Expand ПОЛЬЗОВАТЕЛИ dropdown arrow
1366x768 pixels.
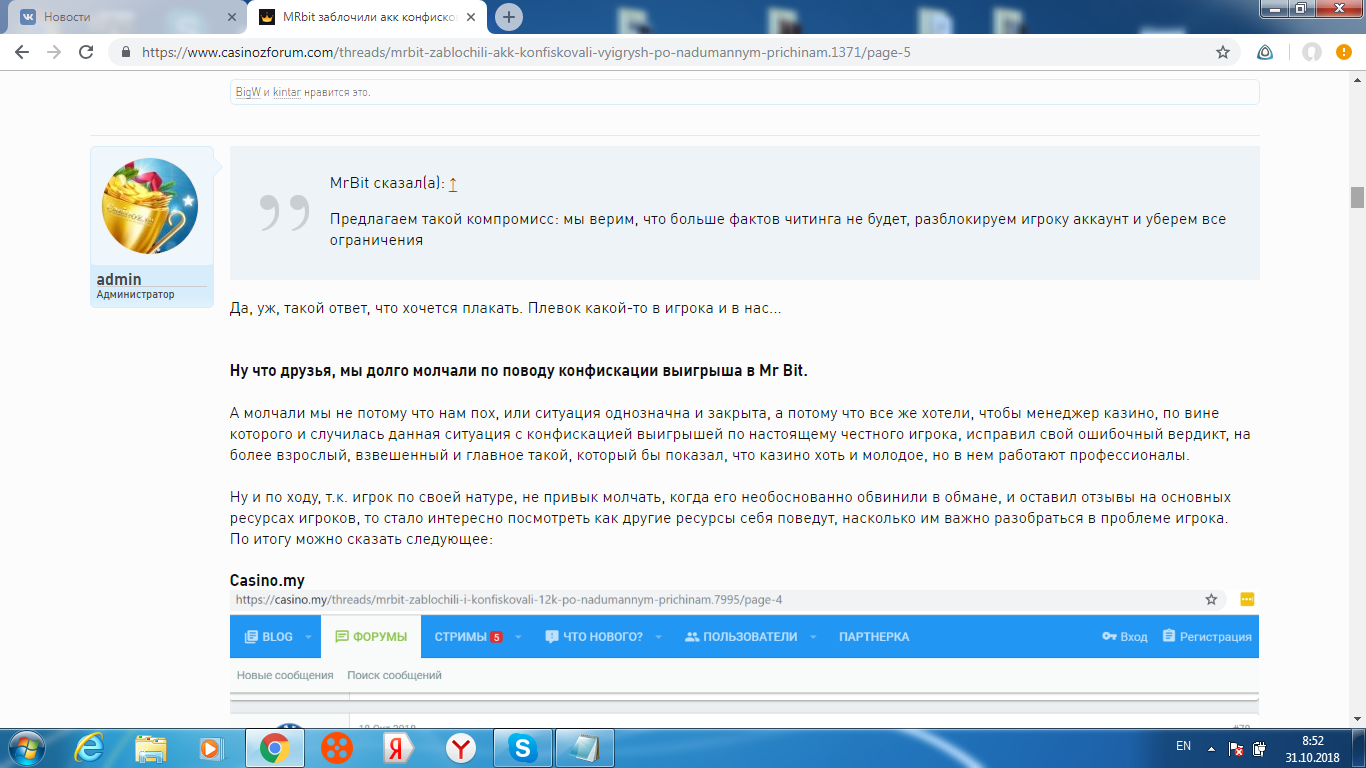tap(812, 636)
